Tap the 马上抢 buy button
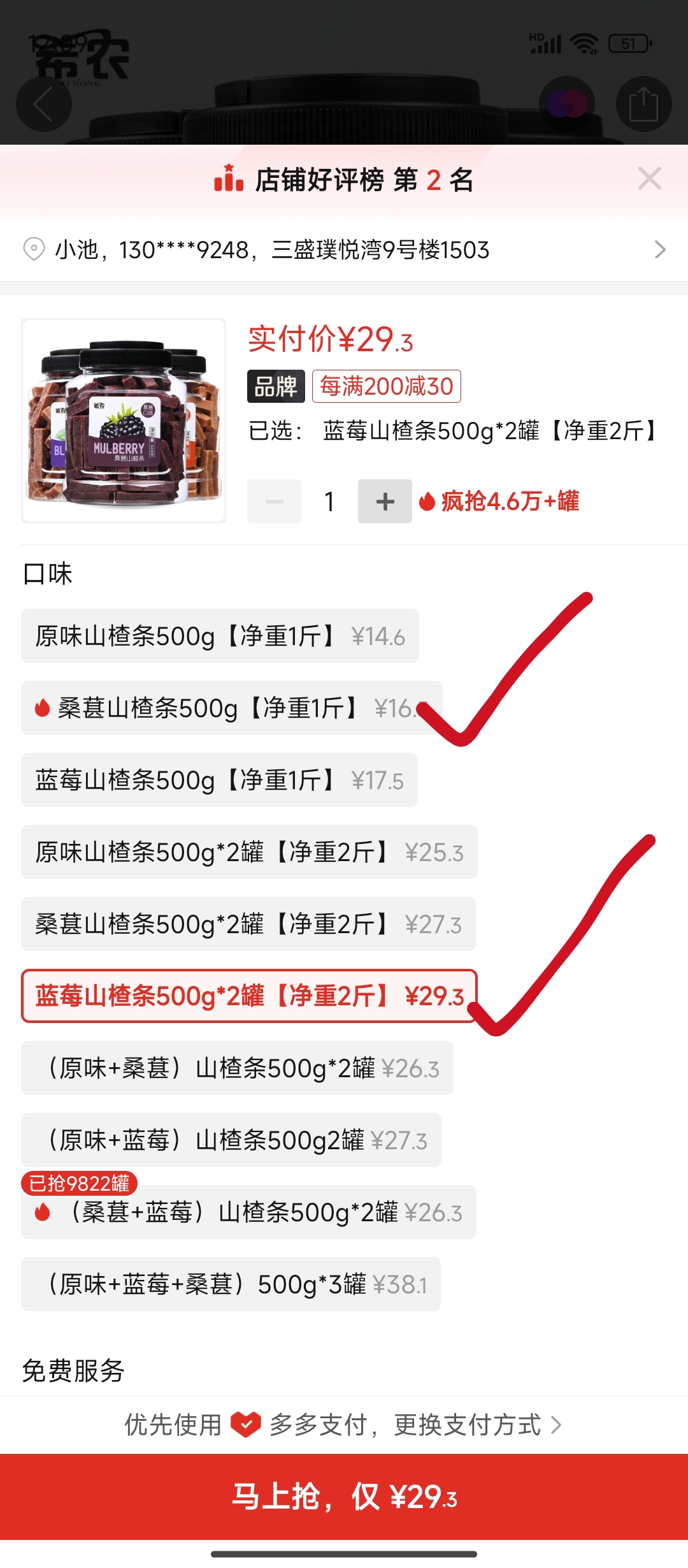 (344, 1497)
